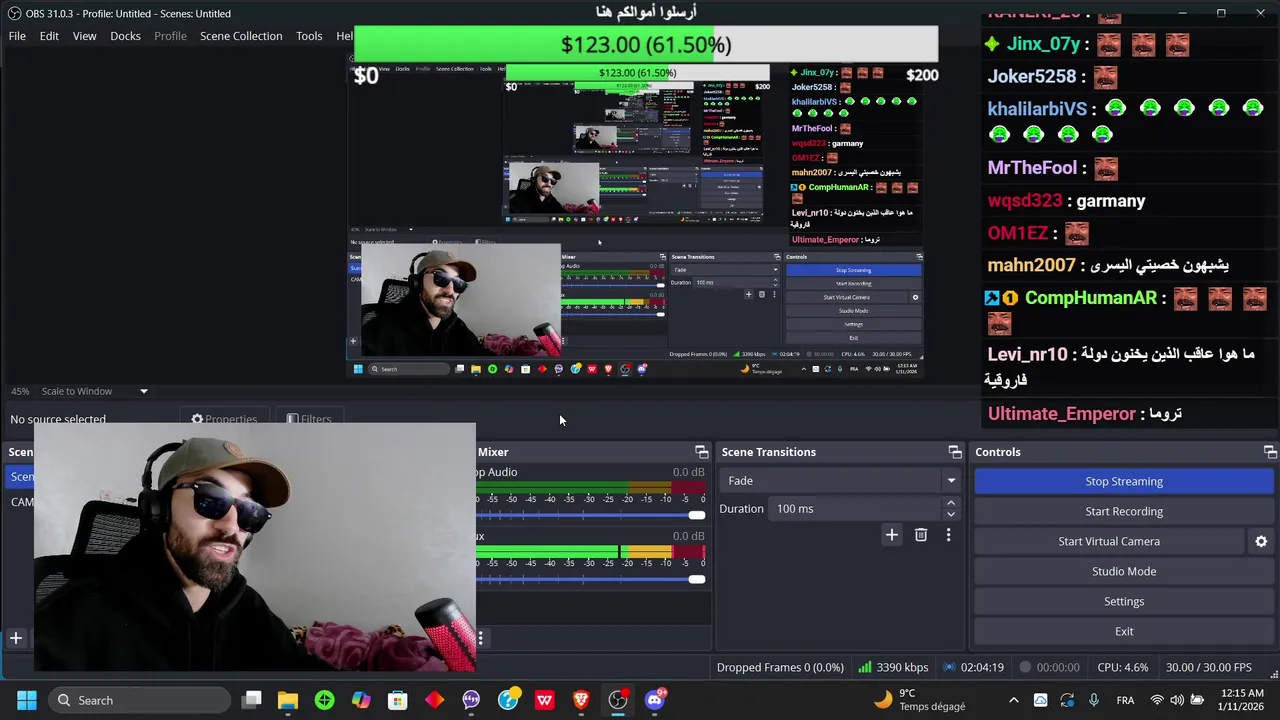Undock the Scene Transitions panel
This screenshot has width=1280, height=720.
[955, 452]
